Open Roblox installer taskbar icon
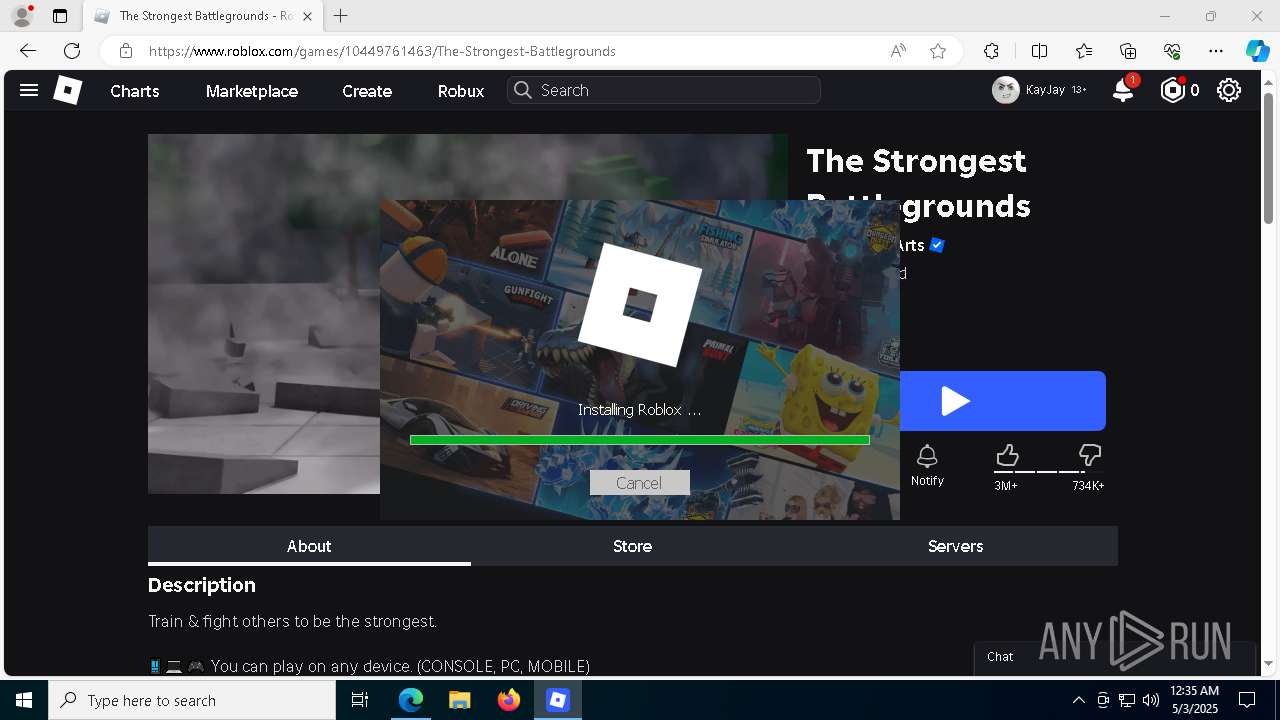Viewport: 1280px width, 720px height. pos(558,700)
